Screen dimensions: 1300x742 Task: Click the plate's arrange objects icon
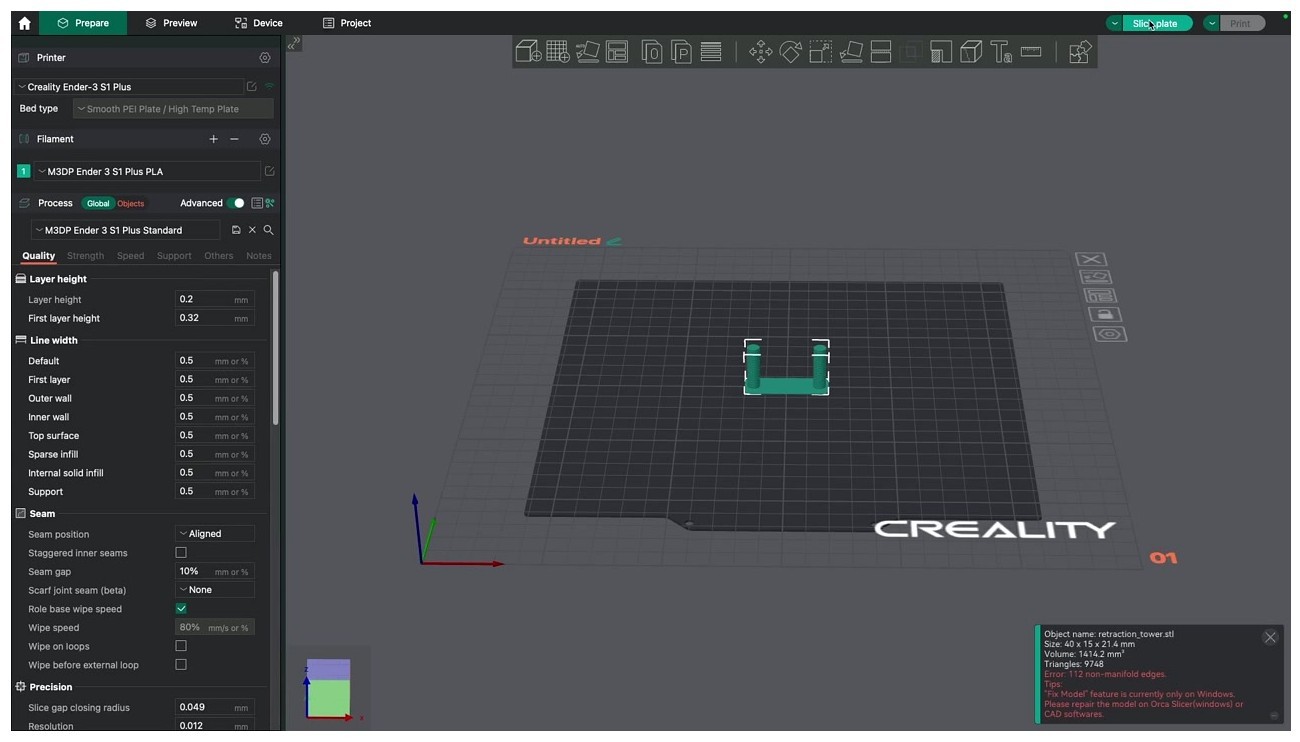1100,296
